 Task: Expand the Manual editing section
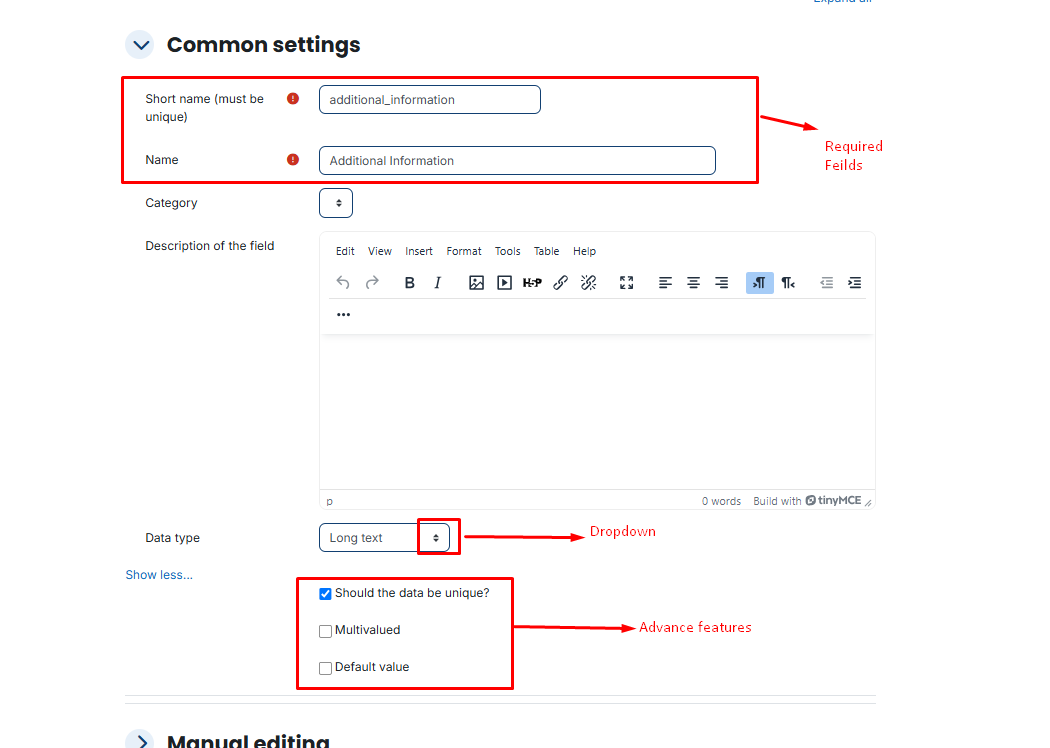click(x=140, y=741)
